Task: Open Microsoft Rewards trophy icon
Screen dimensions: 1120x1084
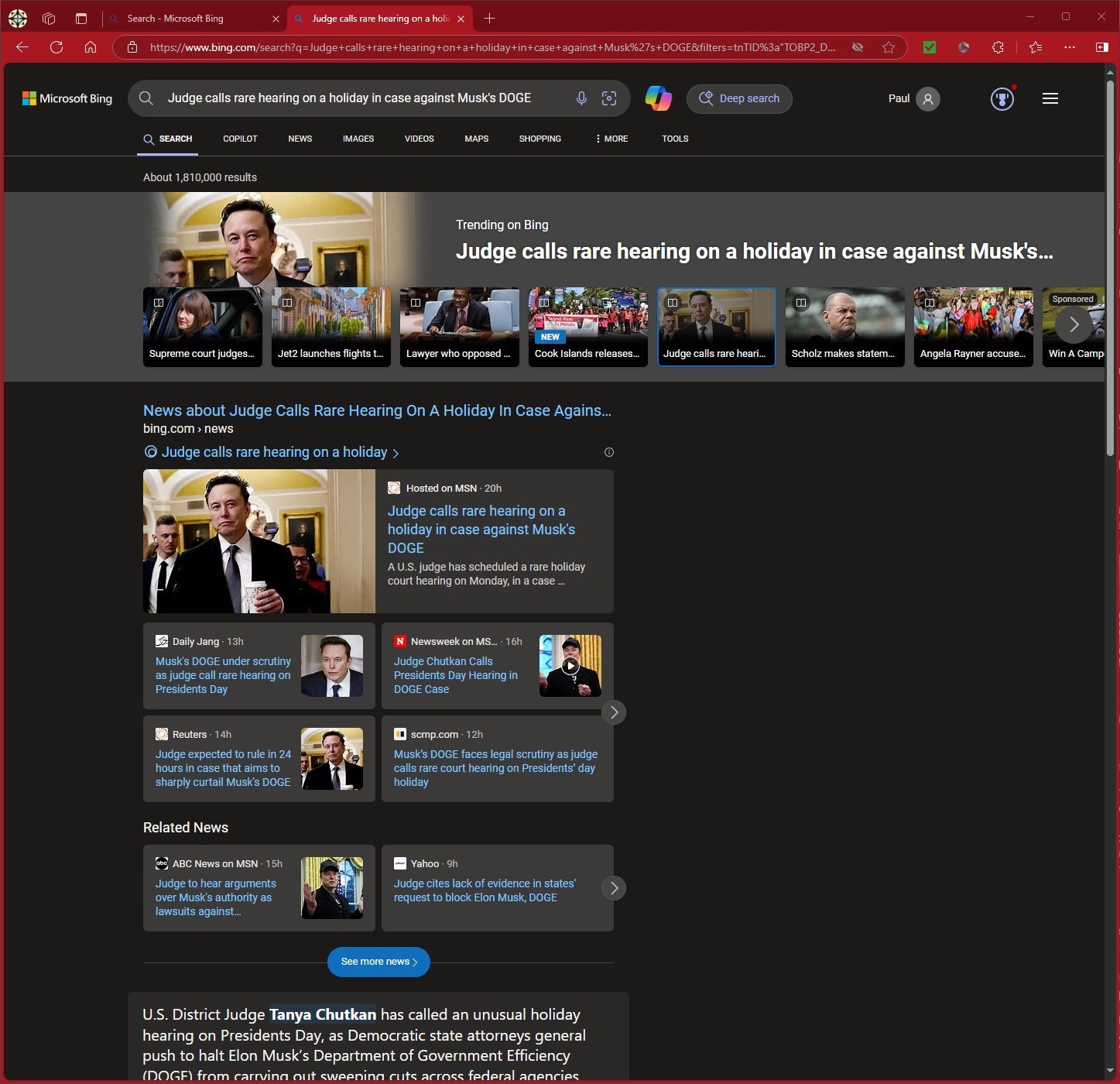Action: tap(1002, 98)
